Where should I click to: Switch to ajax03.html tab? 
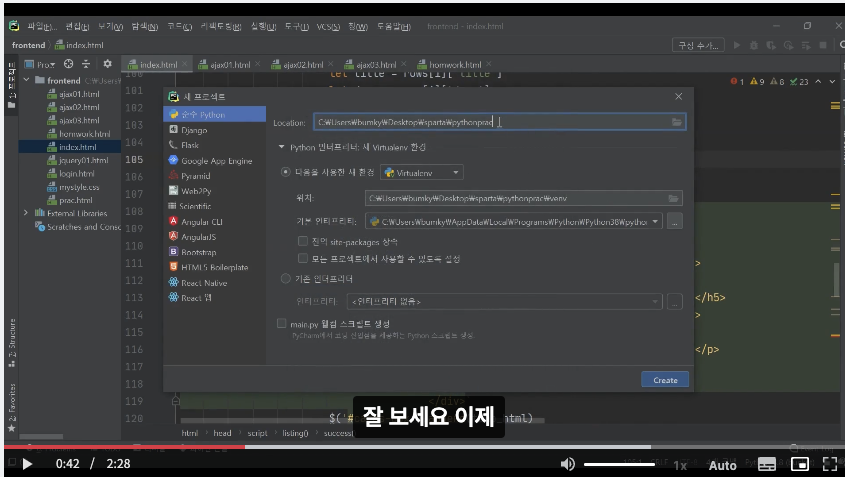click(x=375, y=65)
